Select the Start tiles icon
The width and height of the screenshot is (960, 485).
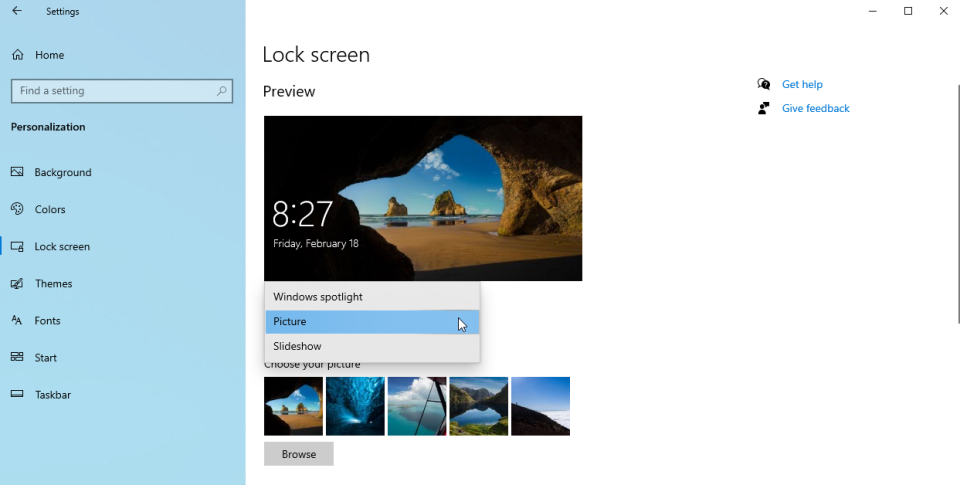coord(17,357)
